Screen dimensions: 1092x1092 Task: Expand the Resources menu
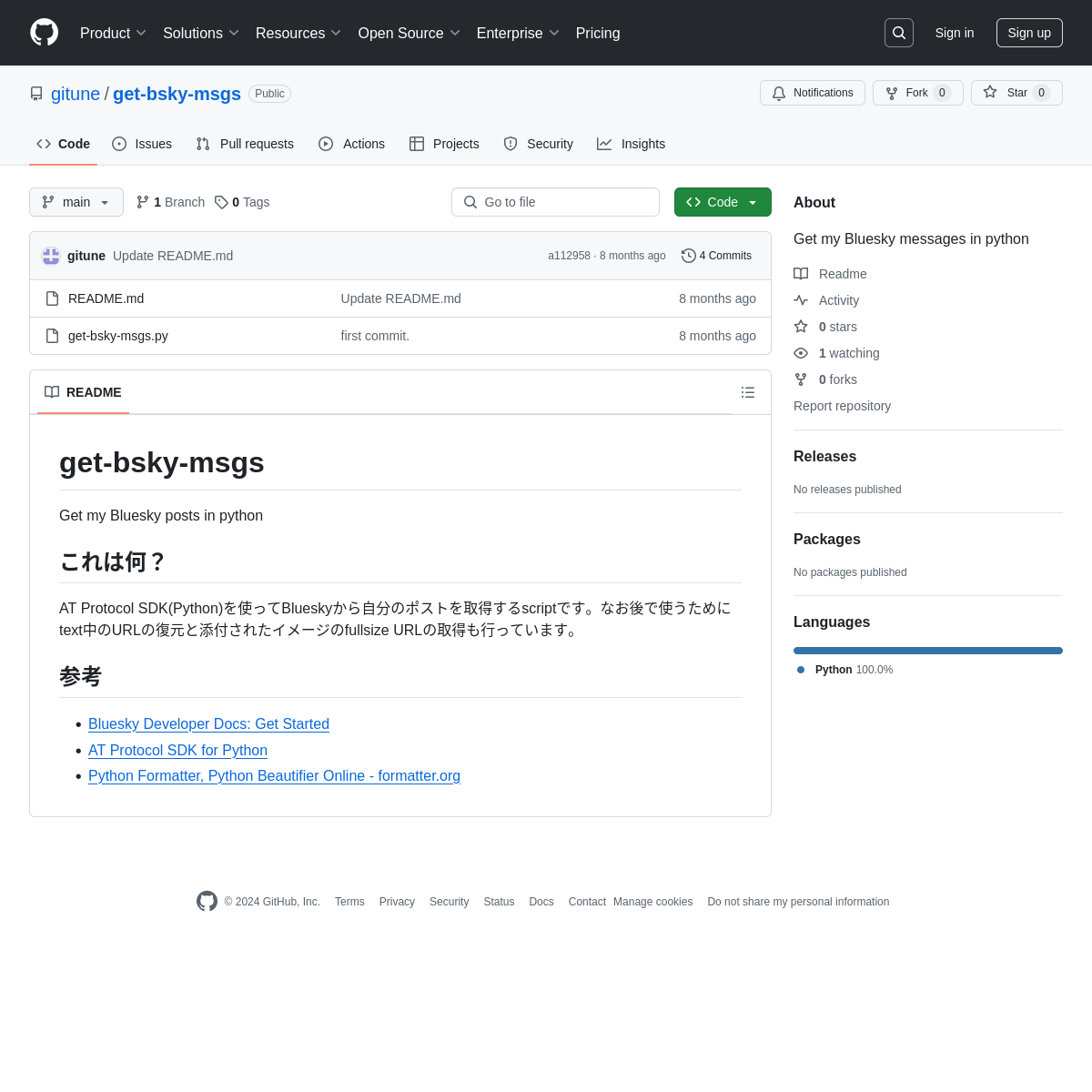point(298,33)
